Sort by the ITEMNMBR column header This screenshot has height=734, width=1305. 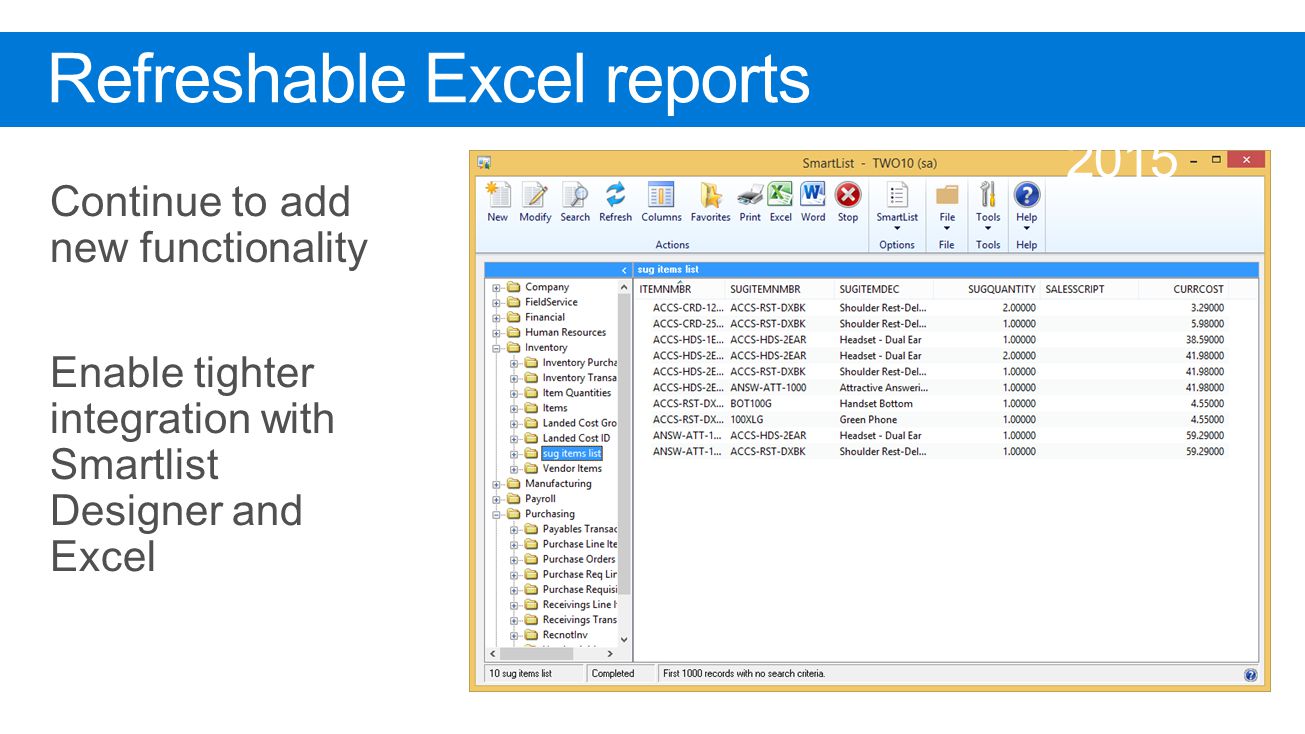pyautogui.click(x=680, y=289)
